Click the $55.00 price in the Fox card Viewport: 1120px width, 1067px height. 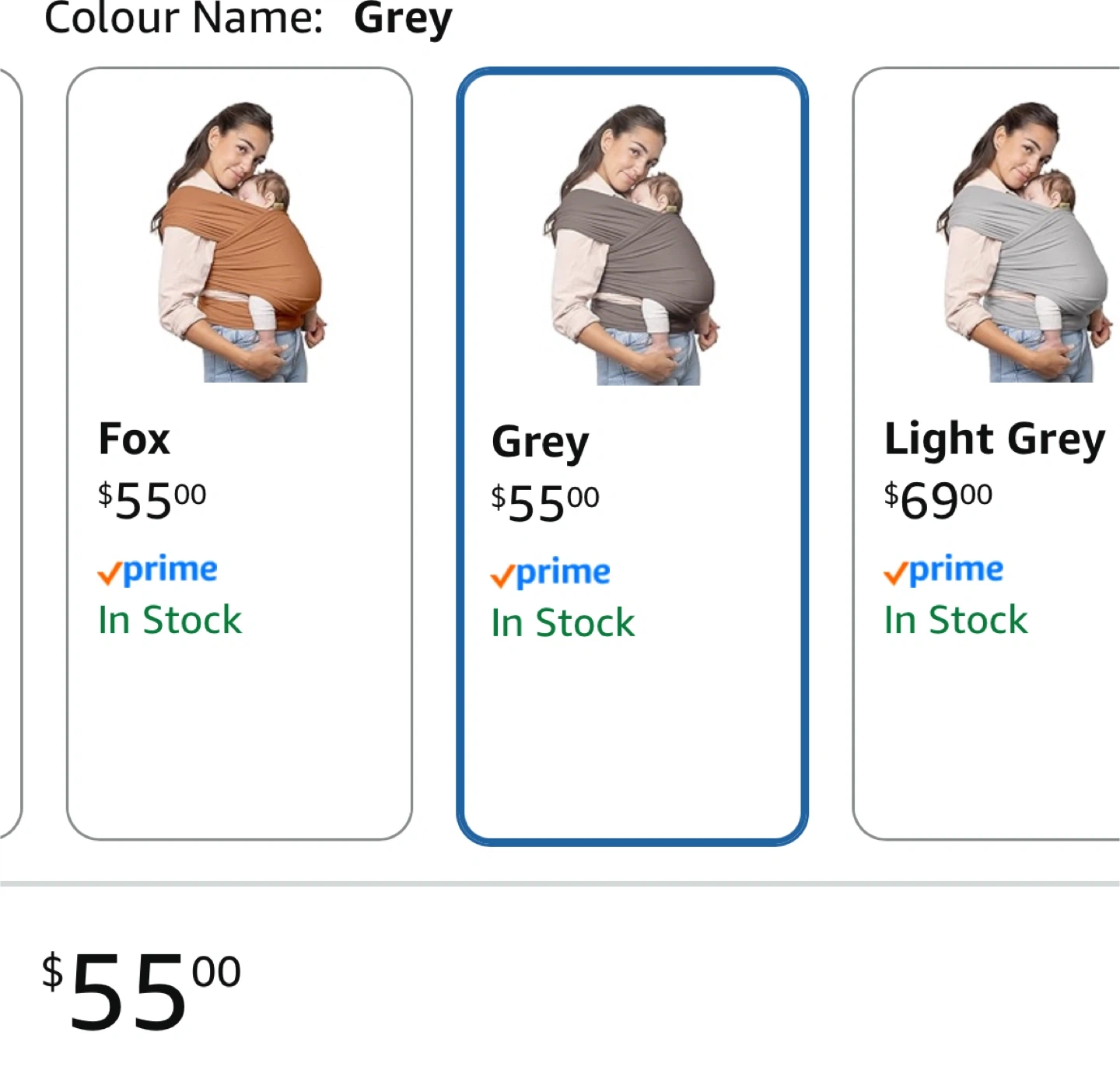[x=152, y=499]
